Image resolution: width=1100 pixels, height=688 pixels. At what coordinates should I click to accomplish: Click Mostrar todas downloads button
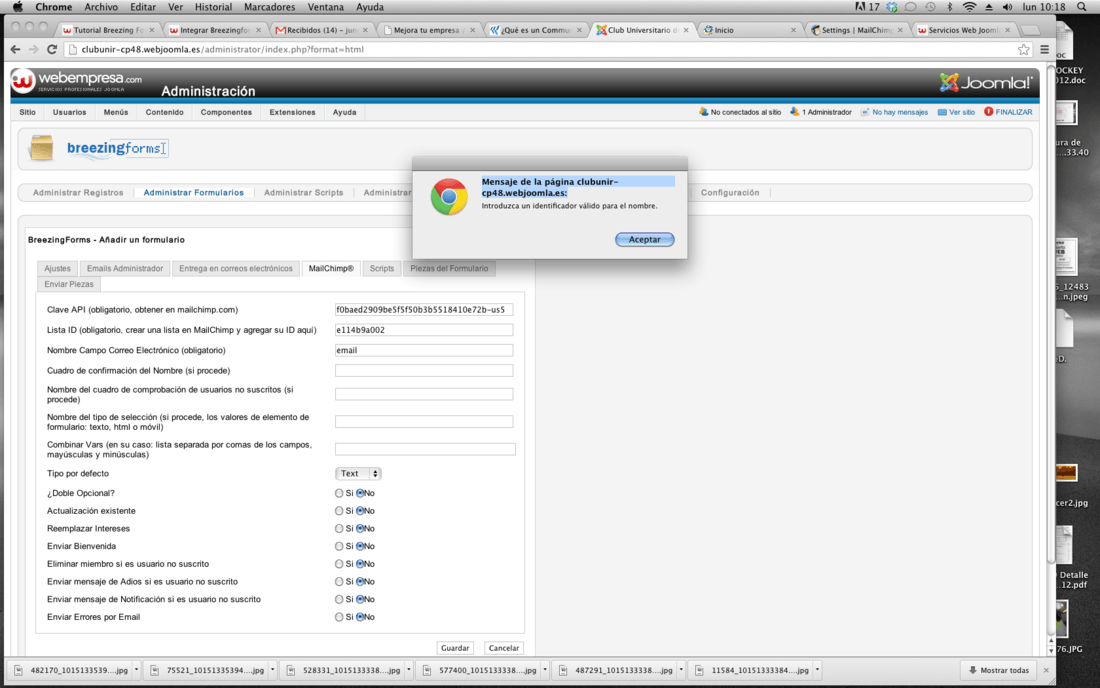coord(999,670)
